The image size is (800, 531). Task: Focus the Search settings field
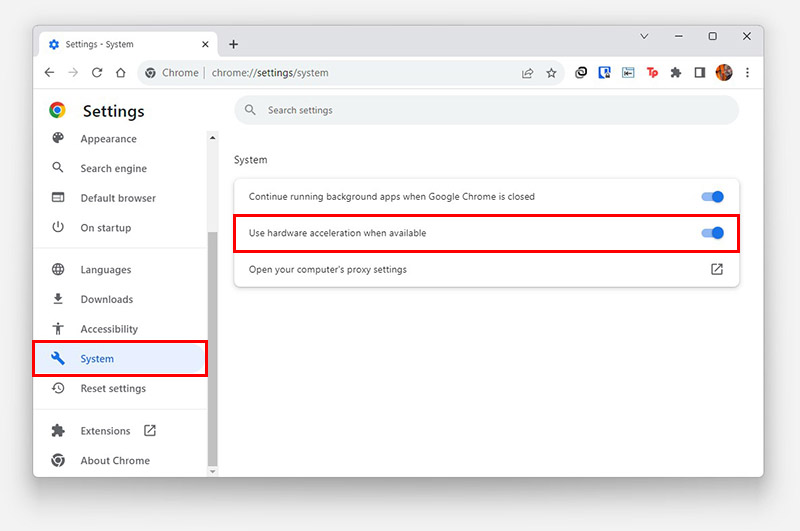[486, 110]
